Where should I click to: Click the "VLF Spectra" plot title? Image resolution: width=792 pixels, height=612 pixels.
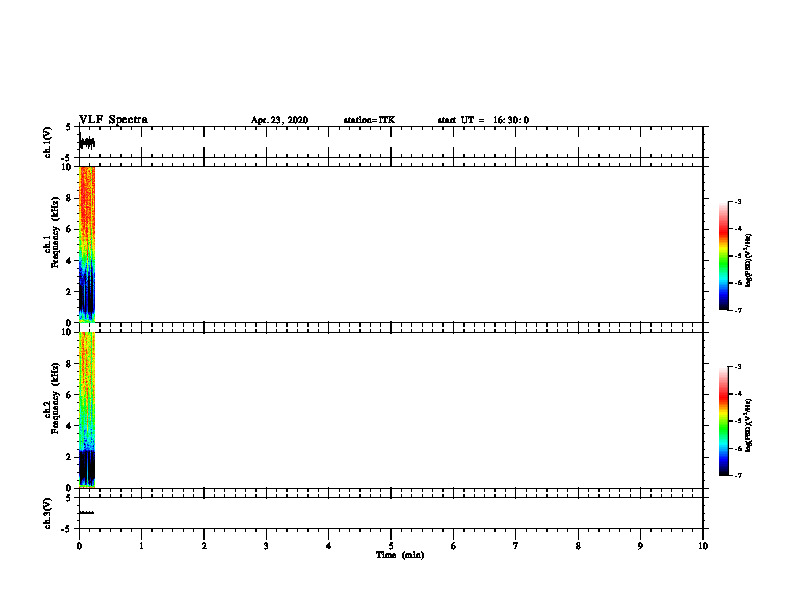click(113, 119)
